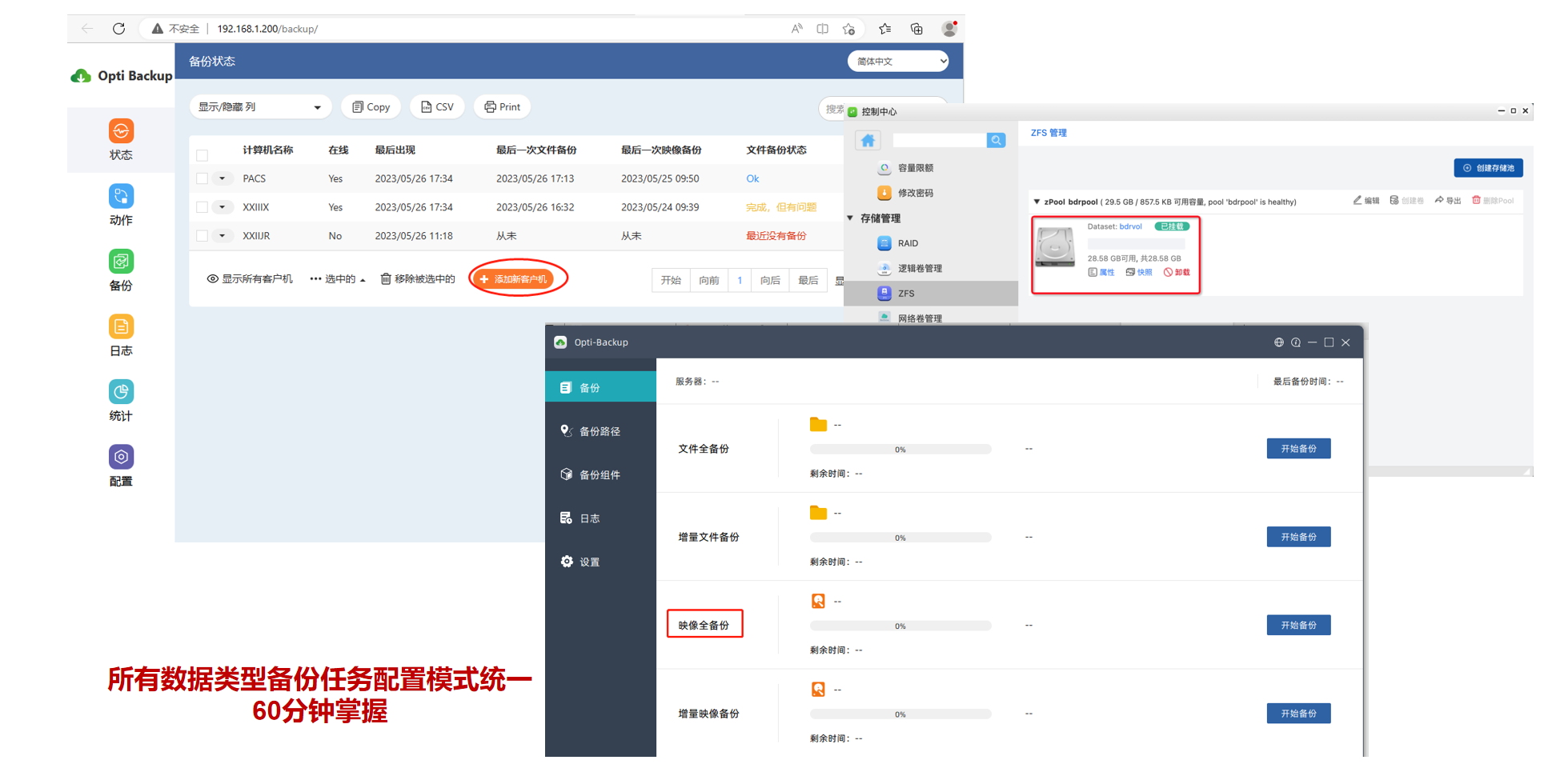Collapse the 存储管理 tree section
This screenshot has width=1548, height=784.
tap(850, 218)
